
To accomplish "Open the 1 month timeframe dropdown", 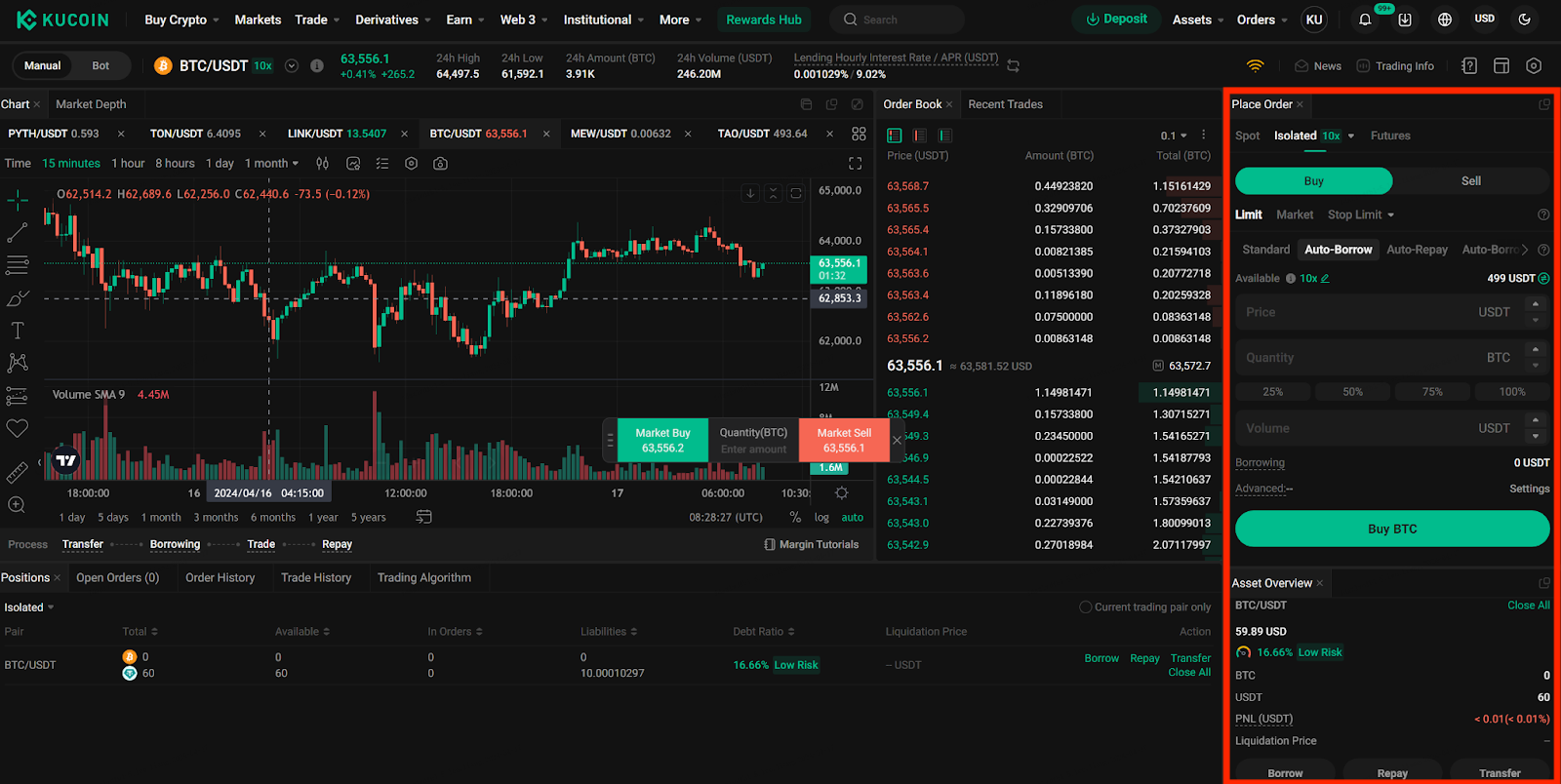I will [x=271, y=164].
